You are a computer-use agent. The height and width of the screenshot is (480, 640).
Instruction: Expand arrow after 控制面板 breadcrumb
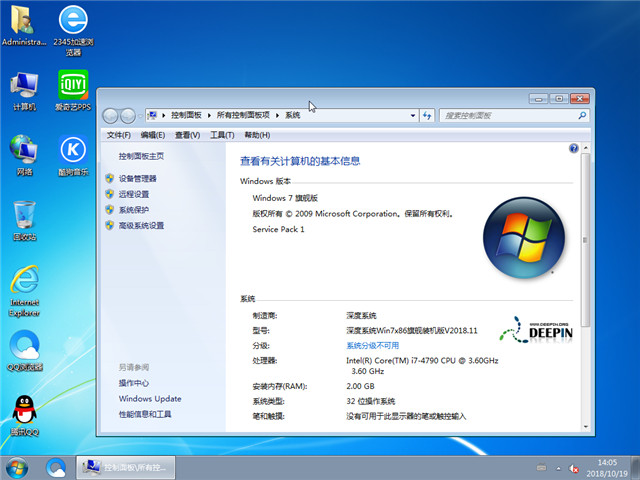(209, 116)
